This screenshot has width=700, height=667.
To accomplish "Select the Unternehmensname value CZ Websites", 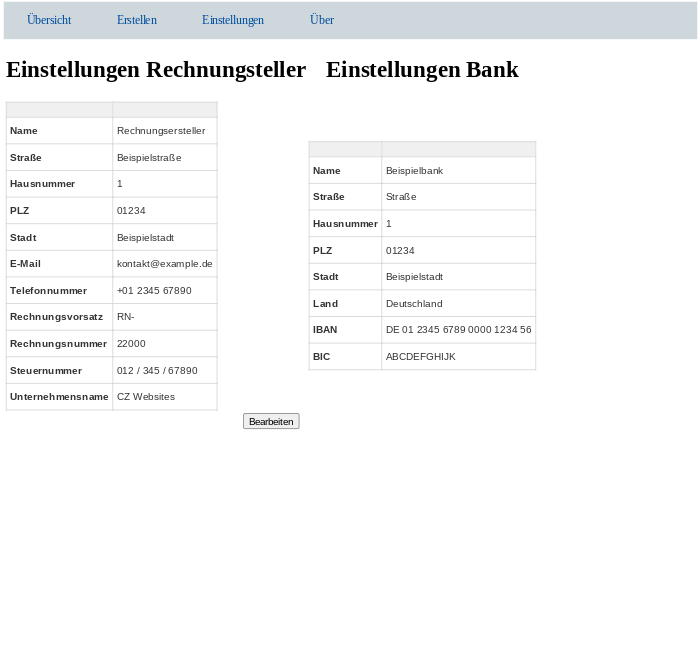I will click(145, 397).
